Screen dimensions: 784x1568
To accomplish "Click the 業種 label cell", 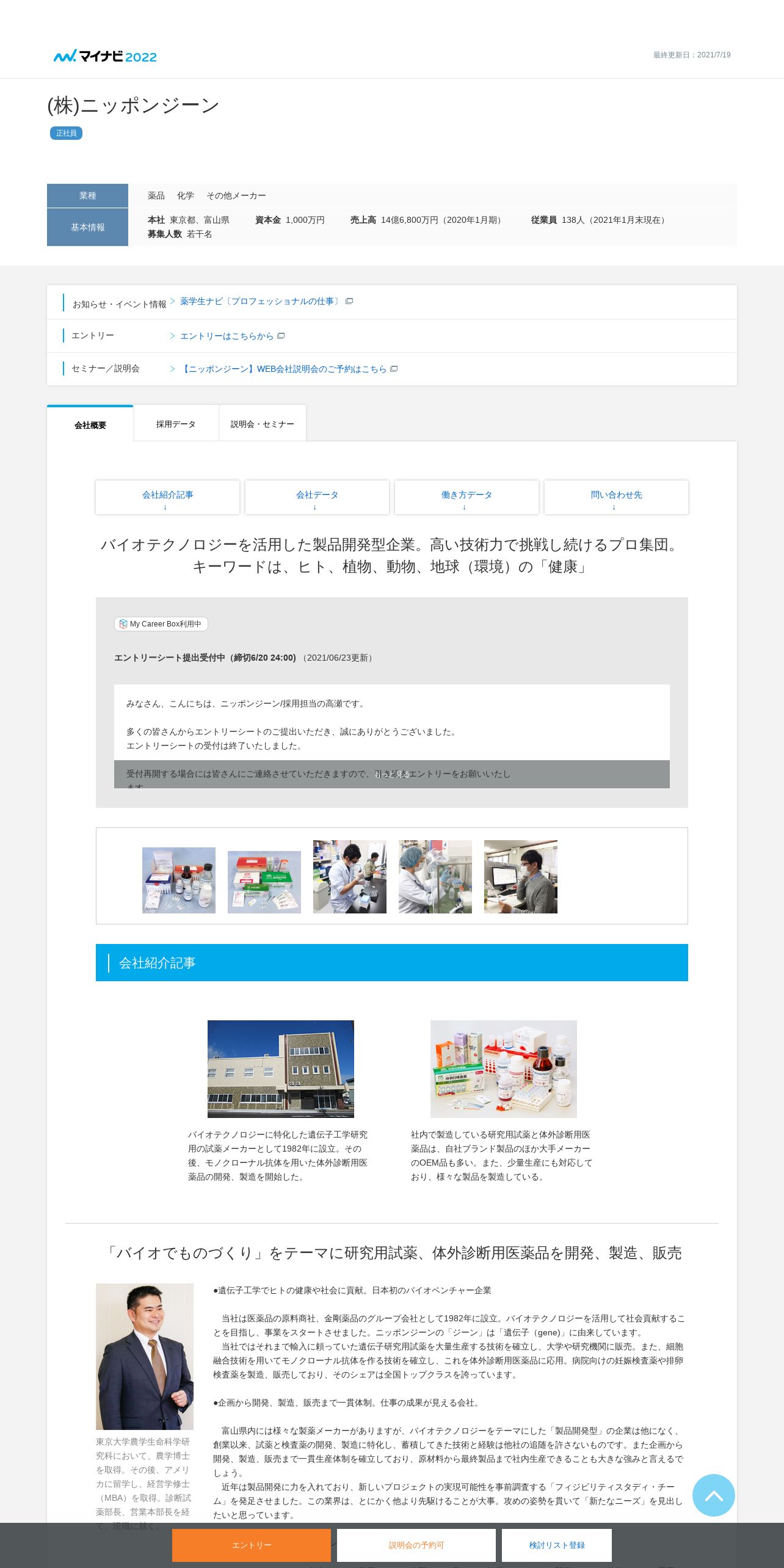I will pos(87,195).
